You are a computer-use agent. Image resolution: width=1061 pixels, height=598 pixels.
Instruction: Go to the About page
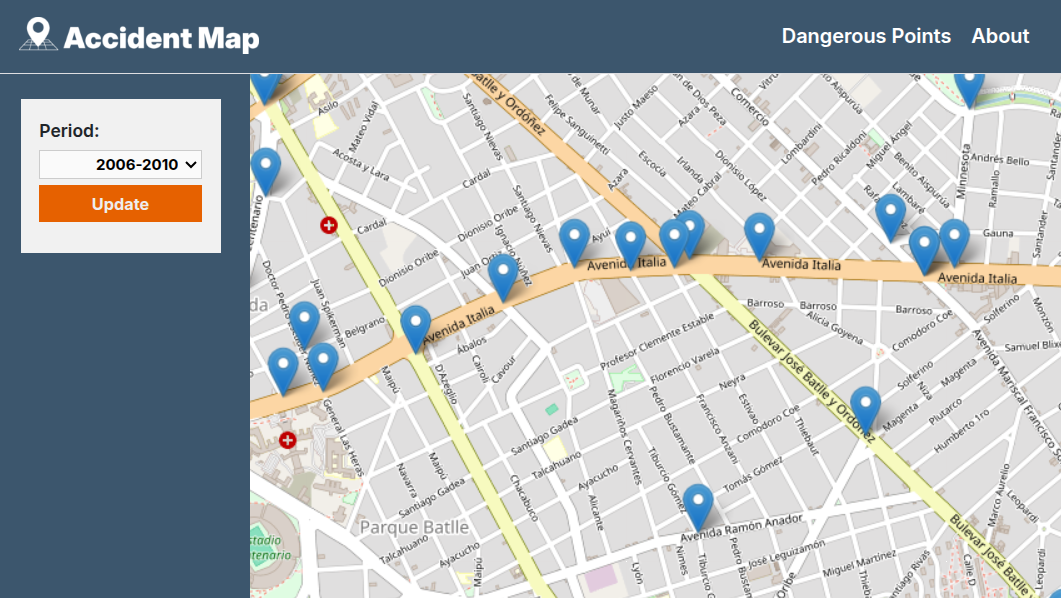1000,36
